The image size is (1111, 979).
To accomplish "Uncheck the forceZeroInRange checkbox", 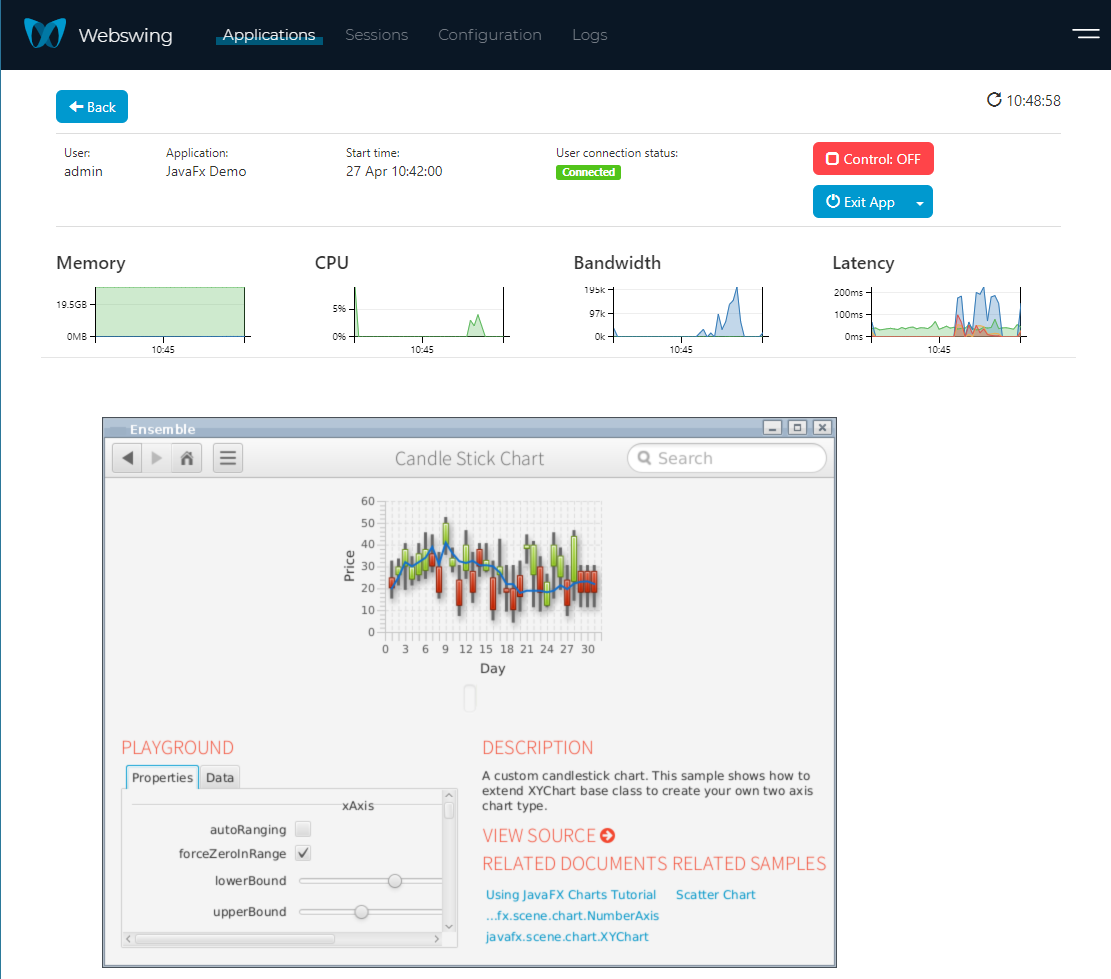I will (303, 853).
